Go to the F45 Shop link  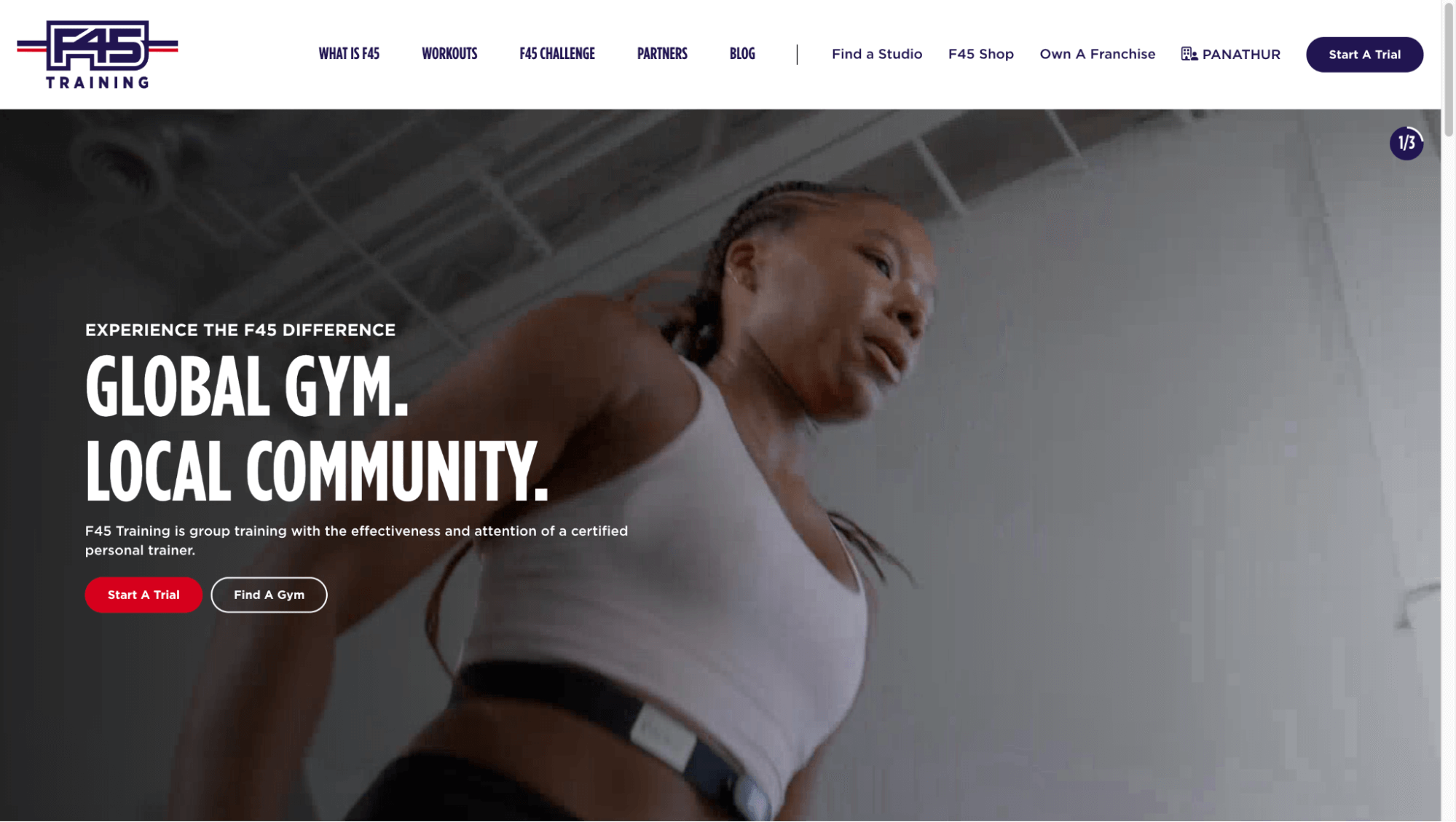[x=980, y=54]
